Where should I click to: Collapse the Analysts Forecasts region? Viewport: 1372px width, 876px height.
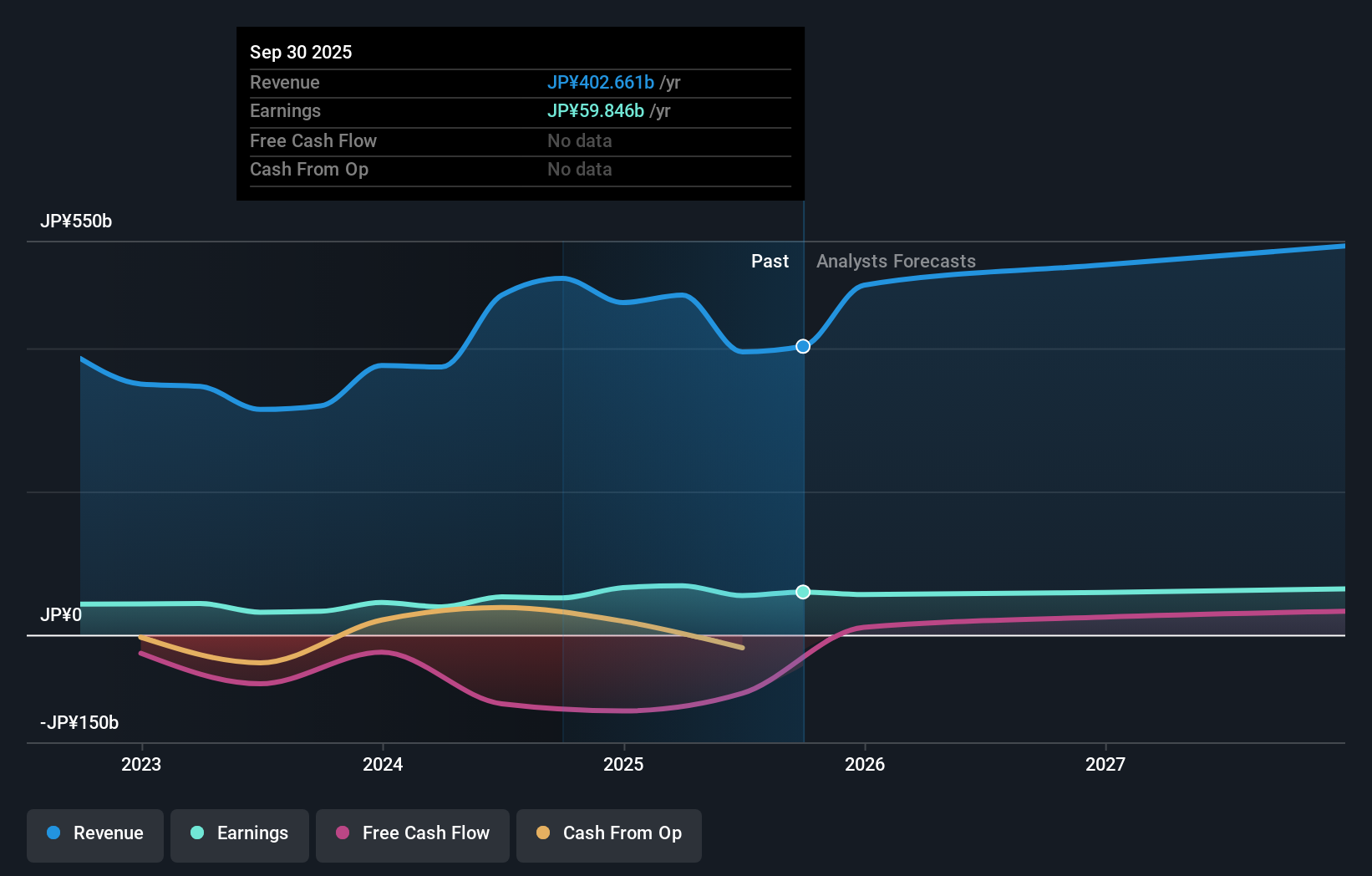click(895, 261)
